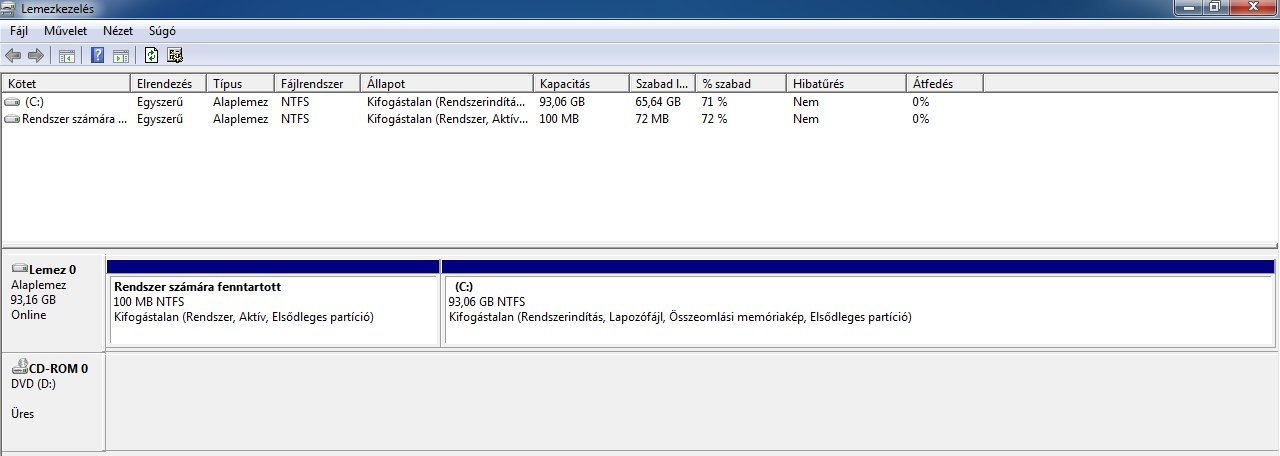Click the Lemez 0 disk icon

tap(19, 269)
